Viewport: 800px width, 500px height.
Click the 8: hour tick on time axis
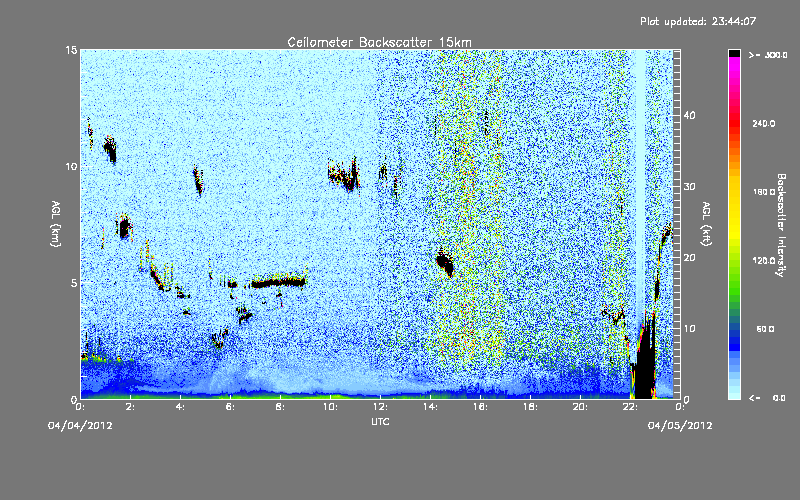click(x=280, y=407)
